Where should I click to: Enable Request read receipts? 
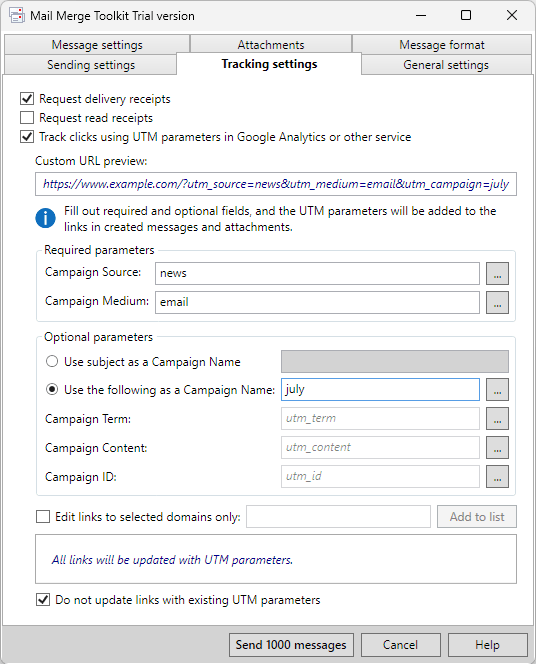click(x=27, y=118)
